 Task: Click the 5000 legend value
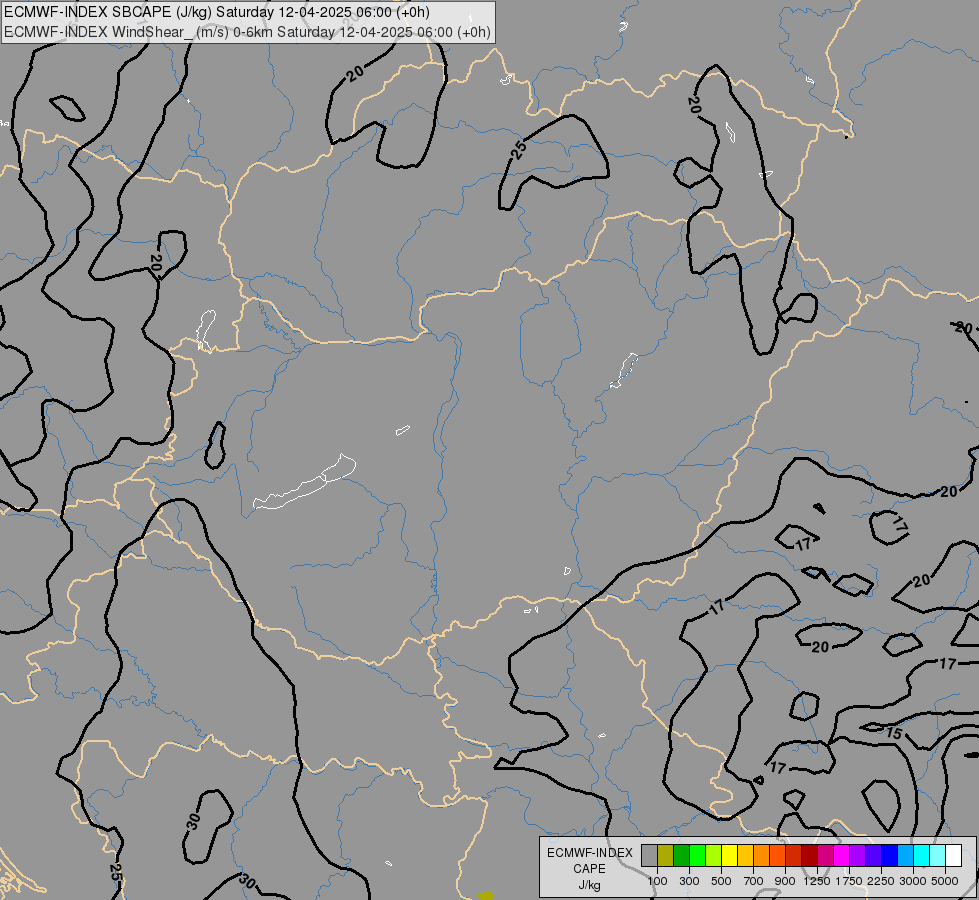tap(945, 881)
